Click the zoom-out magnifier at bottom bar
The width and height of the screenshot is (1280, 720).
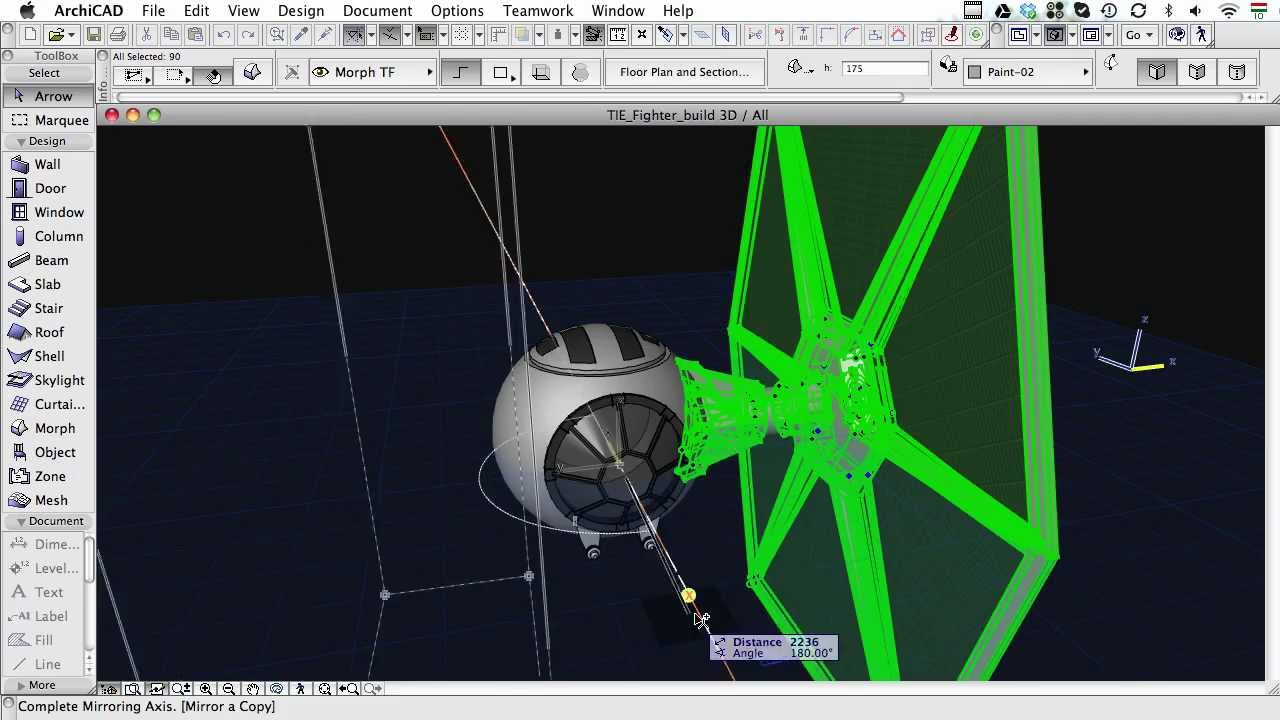tap(229, 689)
